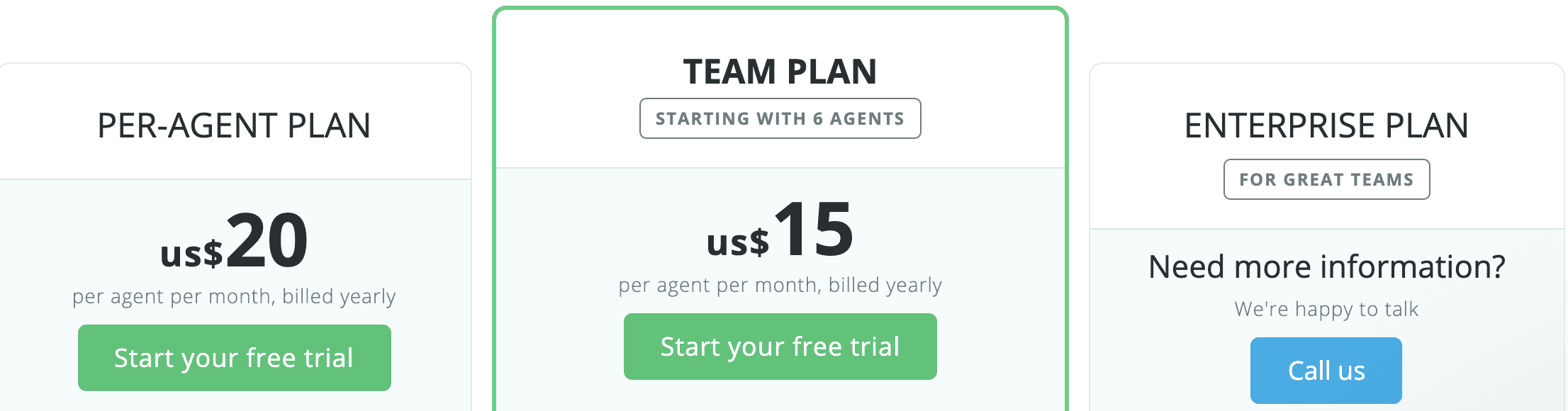Click the FOR GREAT TEAMS badge

coord(1326,179)
